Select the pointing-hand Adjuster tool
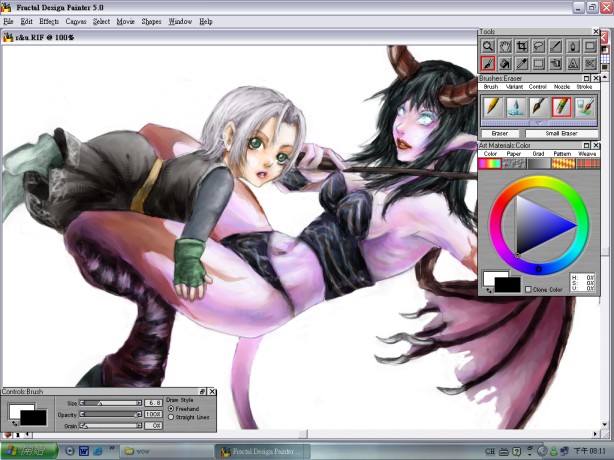Screen dimensions: 614x460 coord(556,63)
